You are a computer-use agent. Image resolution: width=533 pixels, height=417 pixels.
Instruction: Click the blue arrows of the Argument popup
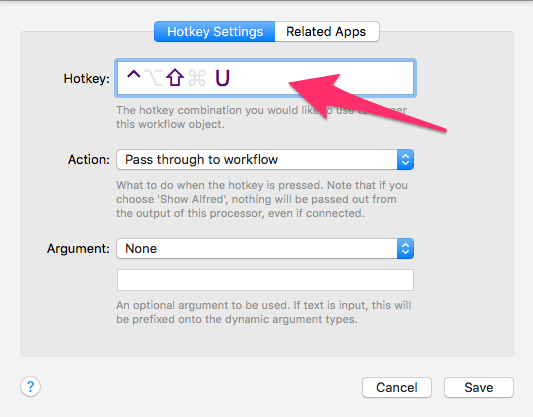point(405,248)
